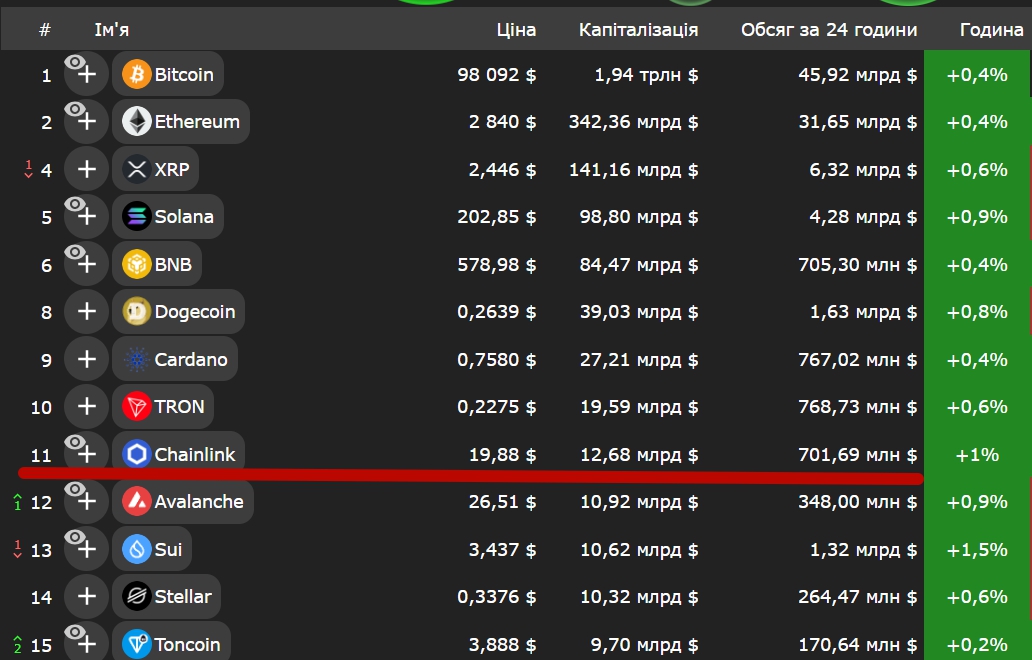
Task: Click Chainlink capitalization 12,68 млрд $
Action: click(x=639, y=455)
